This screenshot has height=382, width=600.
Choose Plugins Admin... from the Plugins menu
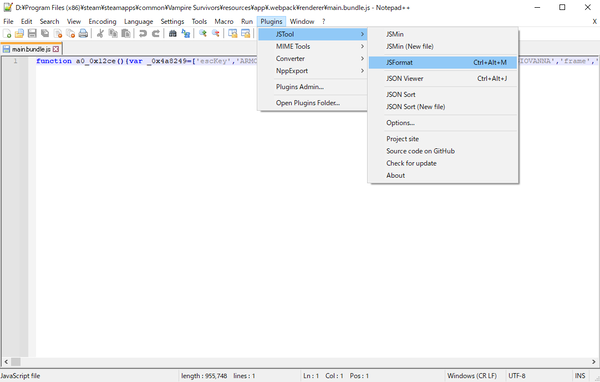point(313,87)
